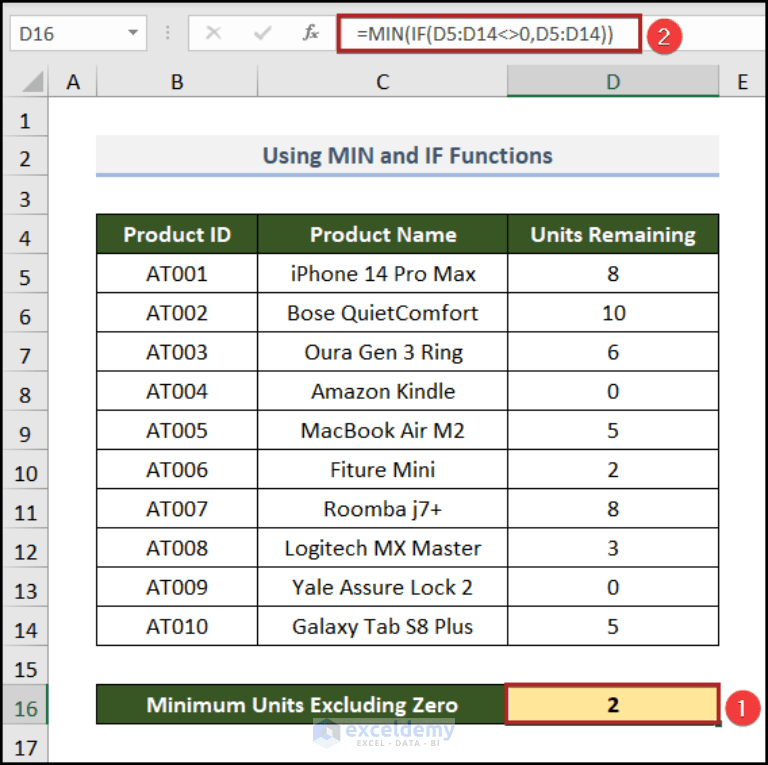Select column A header
Viewport: 768px width, 765px height.
click(73, 82)
